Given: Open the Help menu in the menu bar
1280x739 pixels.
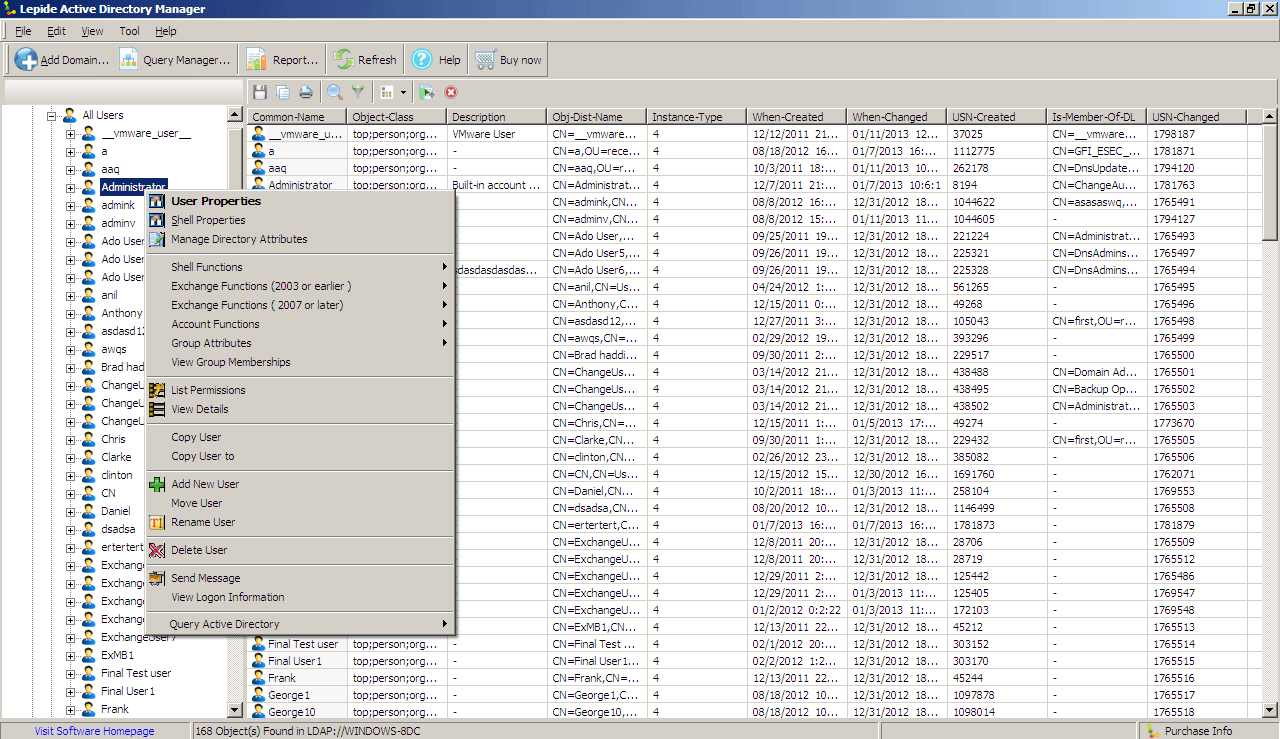Looking at the screenshot, I should (166, 31).
